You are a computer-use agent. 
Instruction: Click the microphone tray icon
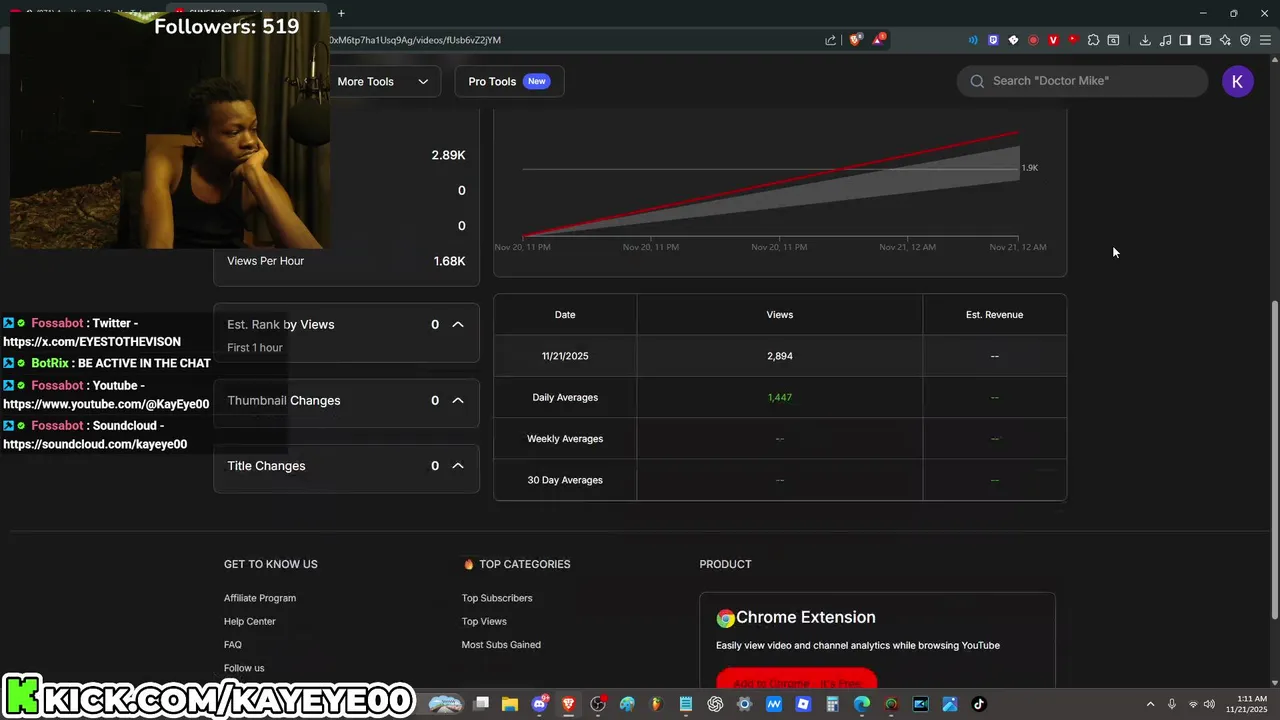1172,704
